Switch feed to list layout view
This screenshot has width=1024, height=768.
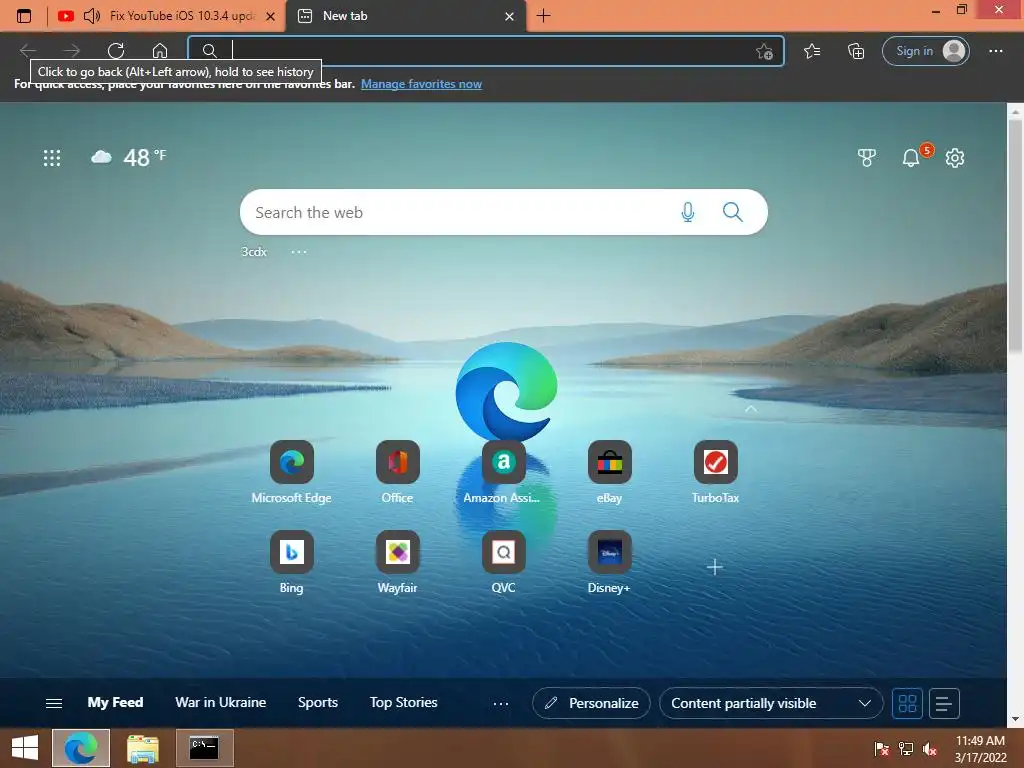point(944,703)
